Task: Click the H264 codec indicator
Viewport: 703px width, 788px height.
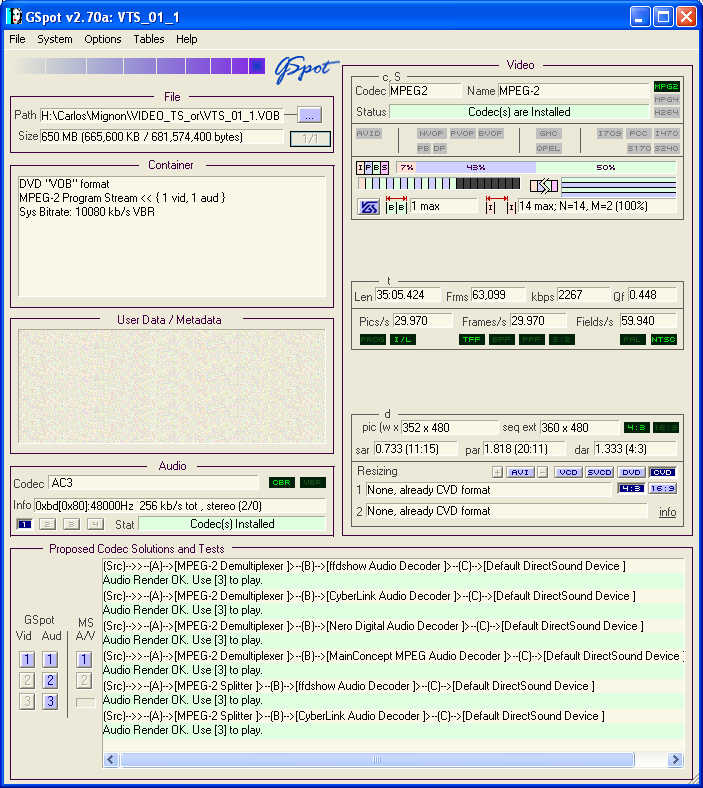Action: coord(666,113)
